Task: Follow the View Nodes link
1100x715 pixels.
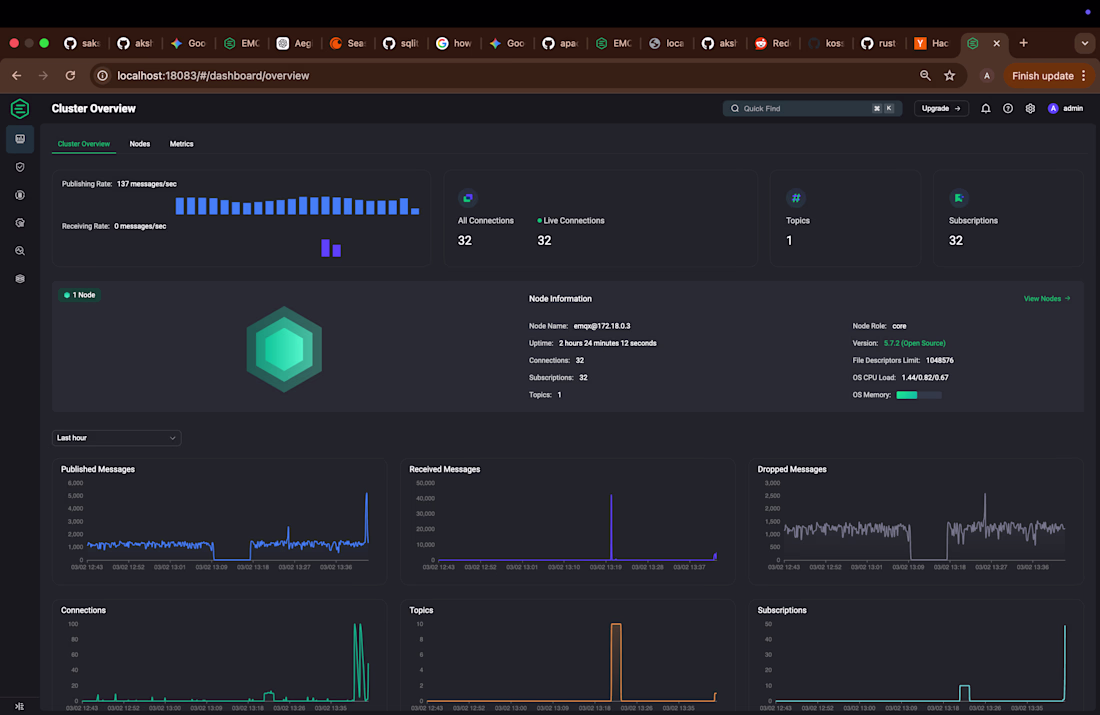Action: [1046, 298]
